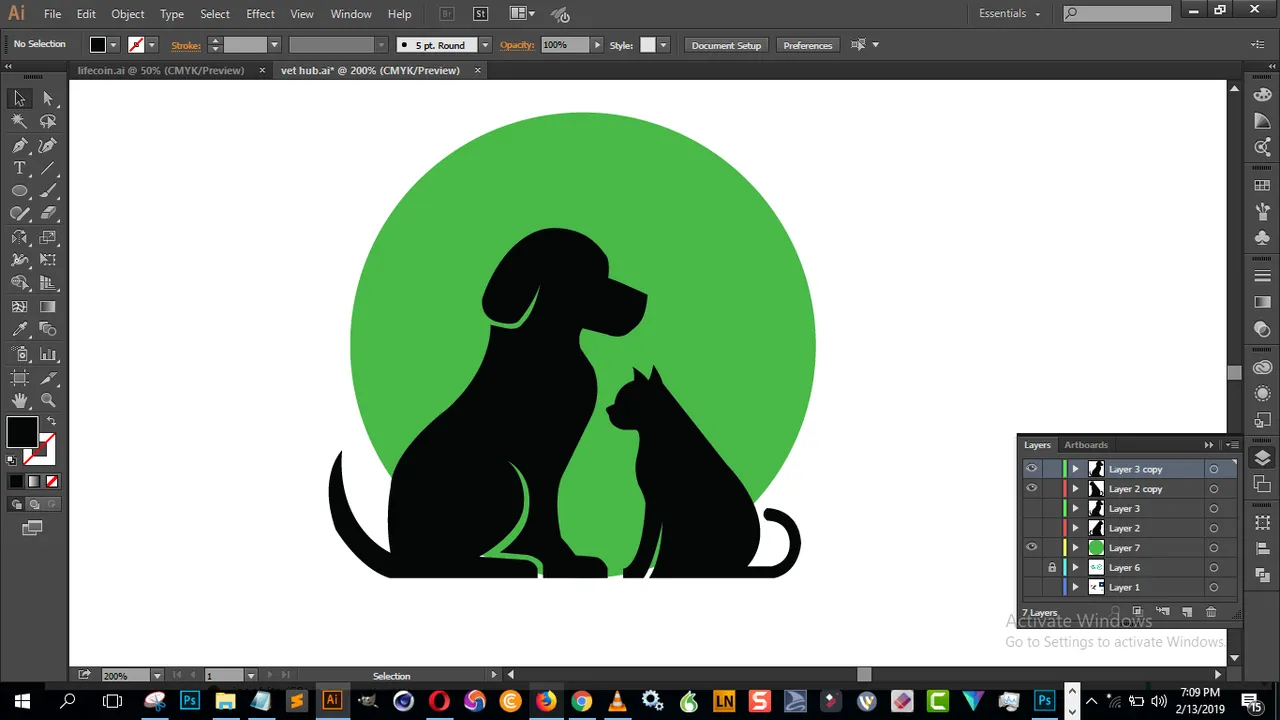Set paint to None via red-slash button
The height and width of the screenshot is (720, 1280).
coord(52,482)
